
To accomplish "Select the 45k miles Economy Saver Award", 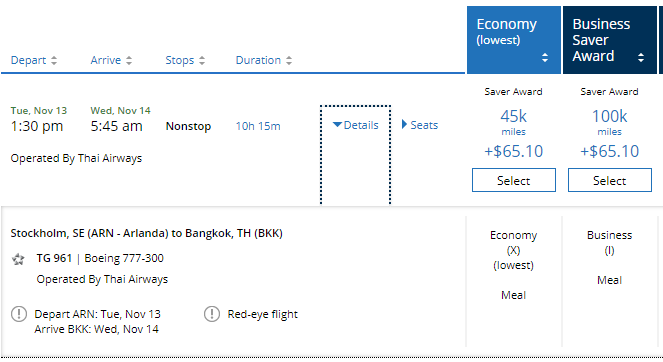I will [x=514, y=180].
